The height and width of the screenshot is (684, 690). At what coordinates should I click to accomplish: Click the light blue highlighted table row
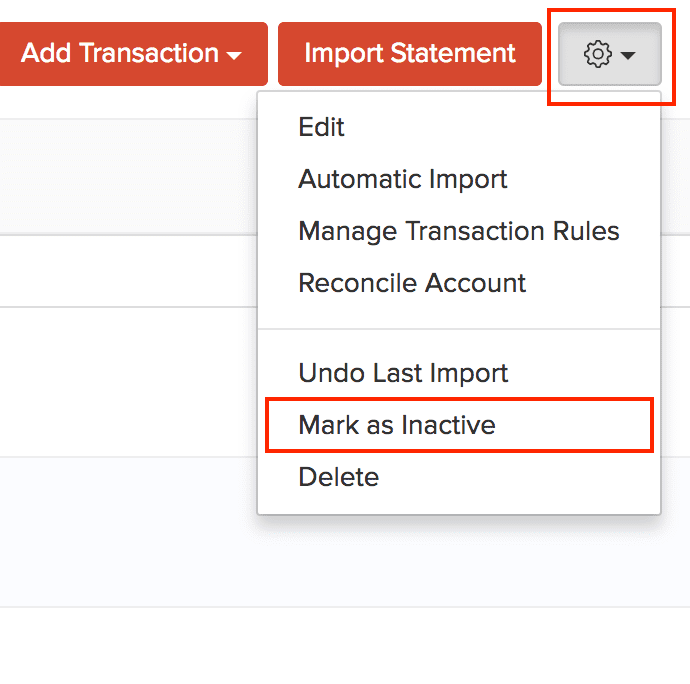point(128,530)
